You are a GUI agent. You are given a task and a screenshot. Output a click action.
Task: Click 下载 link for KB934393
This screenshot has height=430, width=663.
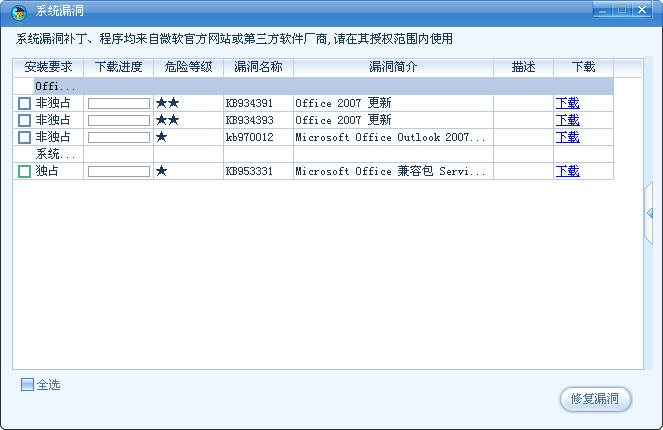pos(567,120)
